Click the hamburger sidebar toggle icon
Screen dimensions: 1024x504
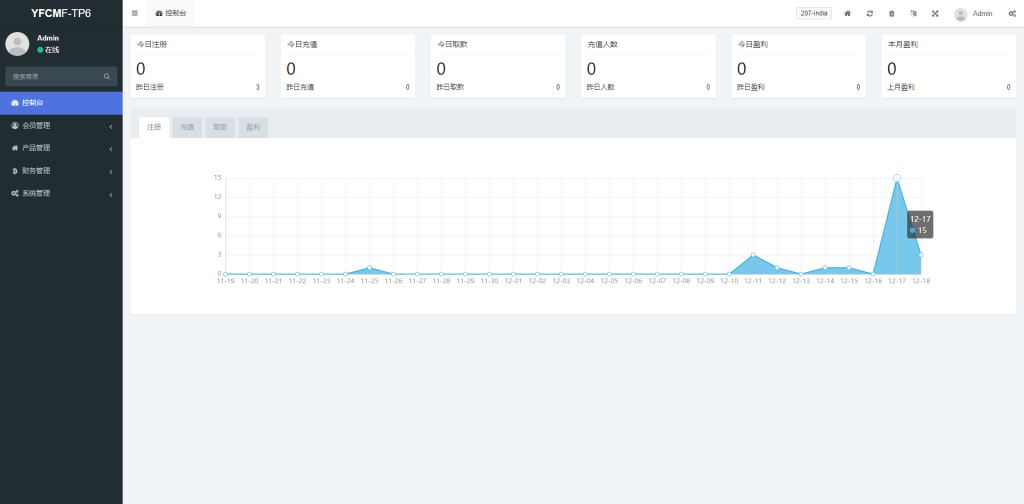tap(135, 13)
